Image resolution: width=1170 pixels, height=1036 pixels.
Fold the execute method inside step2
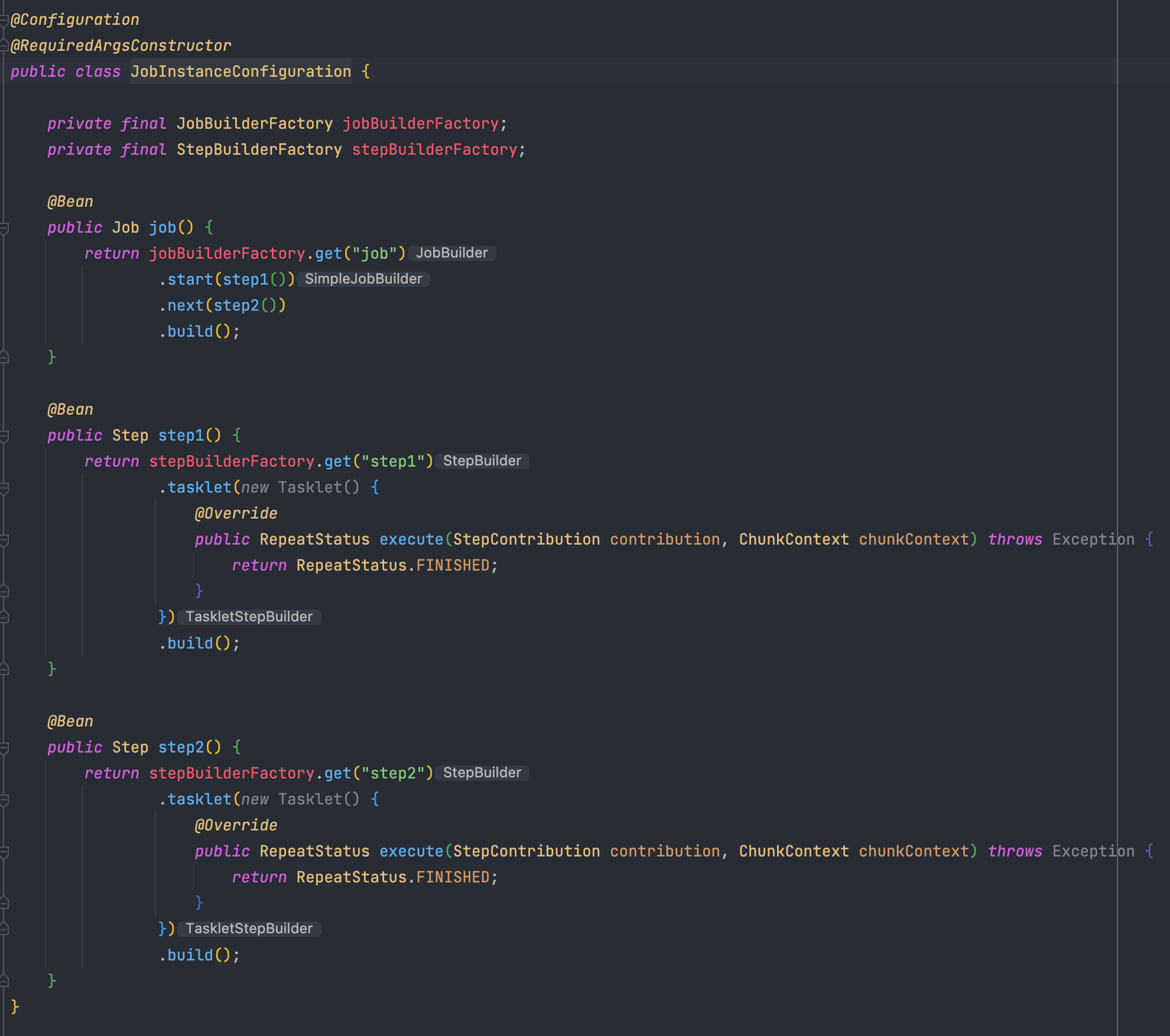click(4, 852)
